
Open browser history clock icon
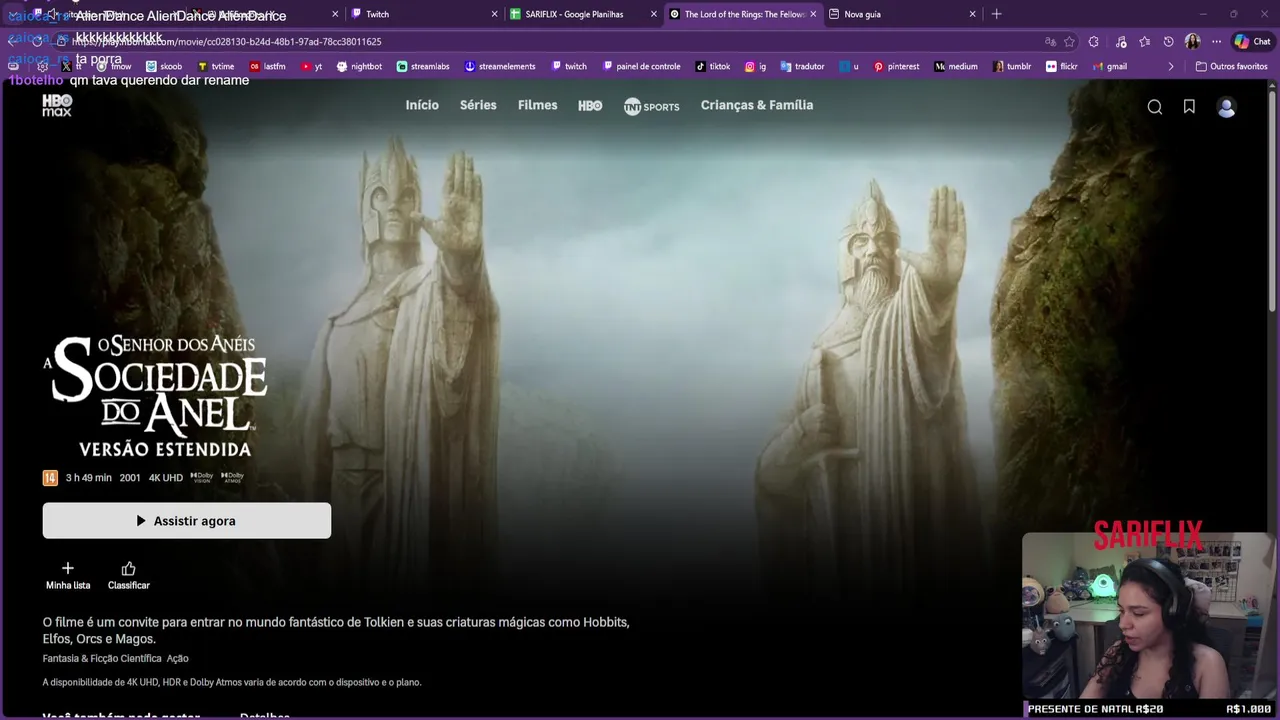point(1169,42)
